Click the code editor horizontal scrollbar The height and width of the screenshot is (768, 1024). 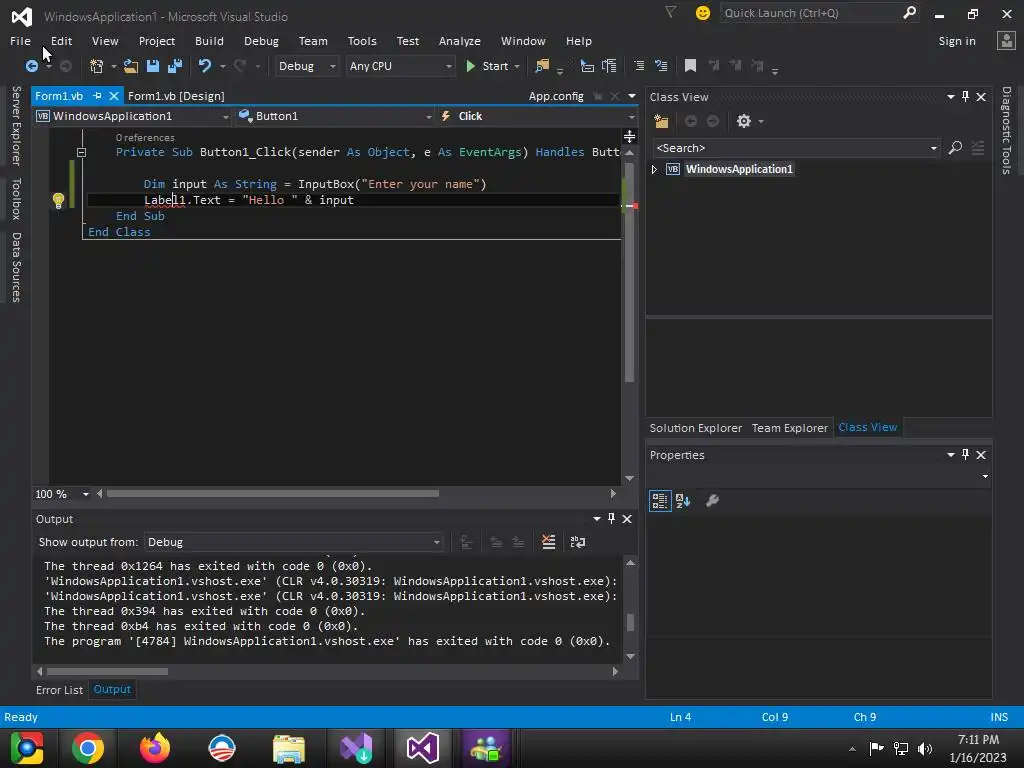tap(272, 494)
